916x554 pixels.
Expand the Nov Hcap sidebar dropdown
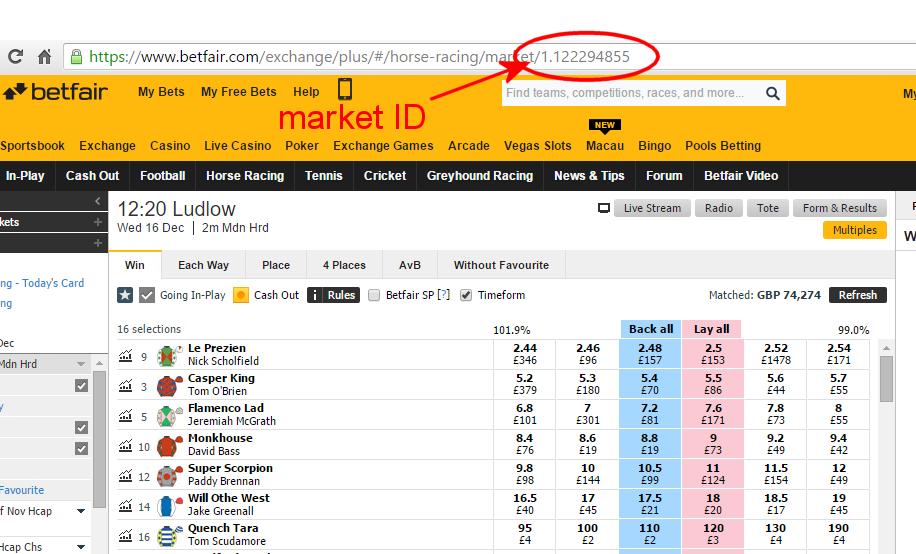[x=81, y=511]
